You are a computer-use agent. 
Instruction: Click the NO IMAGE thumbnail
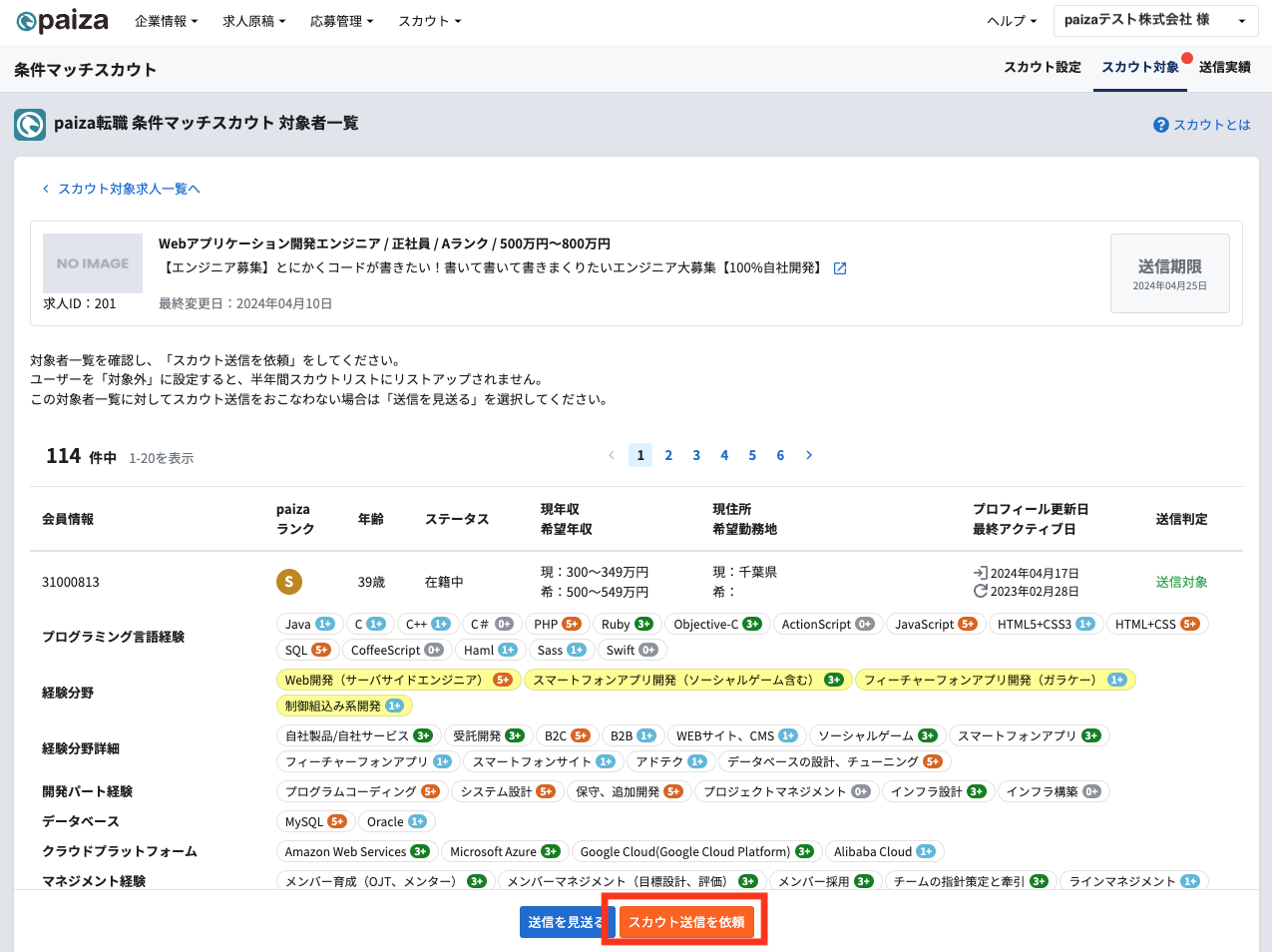[x=93, y=263]
